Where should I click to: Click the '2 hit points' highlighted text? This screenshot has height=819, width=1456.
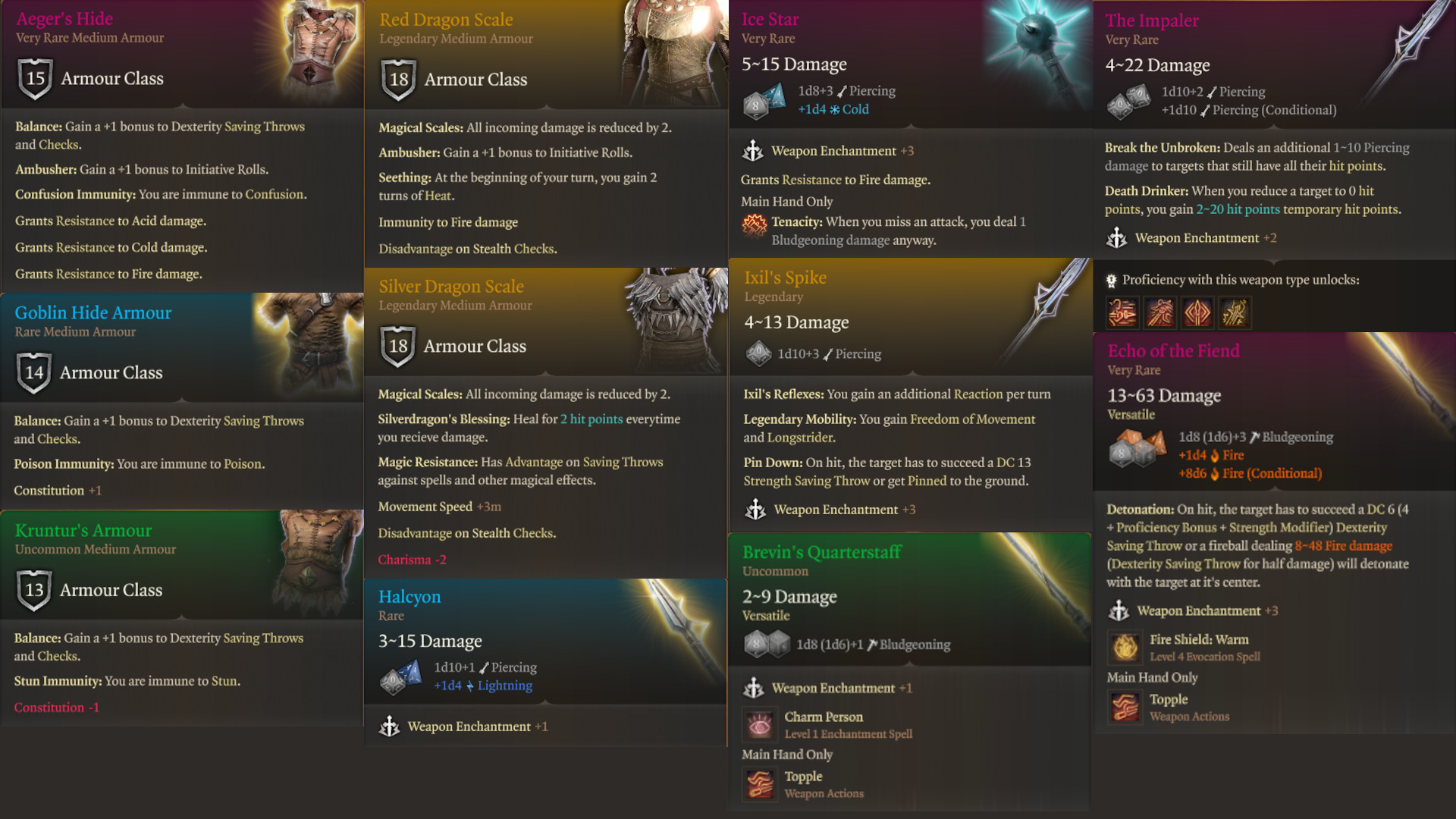pyautogui.click(x=591, y=419)
